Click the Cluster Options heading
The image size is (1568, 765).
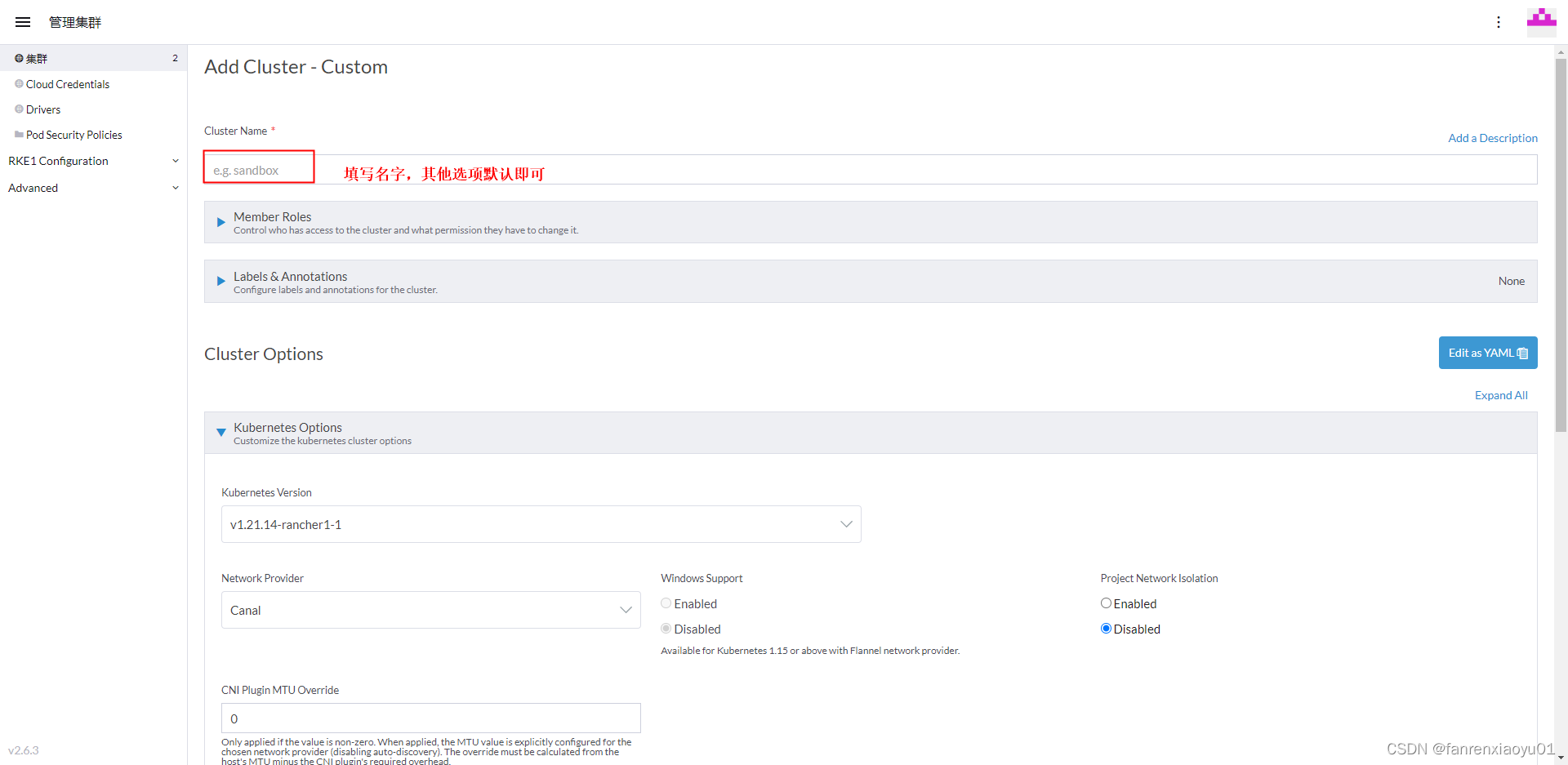264,354
